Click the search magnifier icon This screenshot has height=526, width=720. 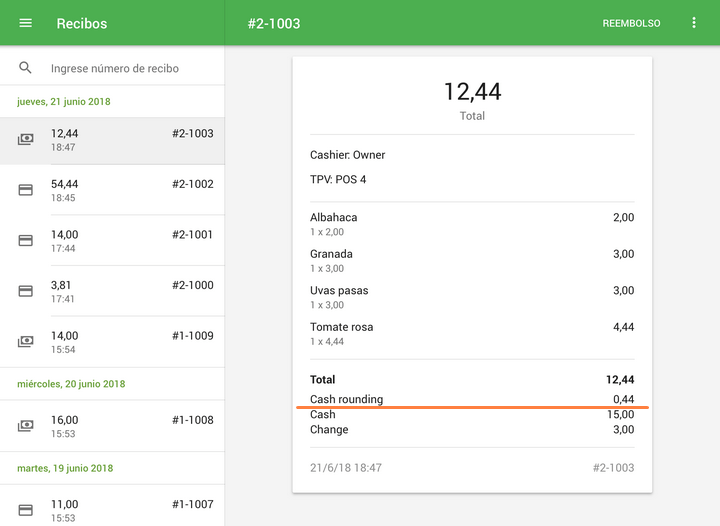[x=26, y=68]
